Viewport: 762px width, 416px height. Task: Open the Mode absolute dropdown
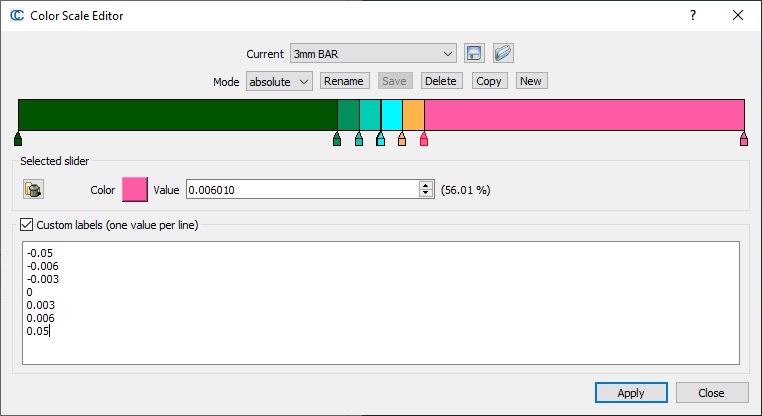click(279, 81)
